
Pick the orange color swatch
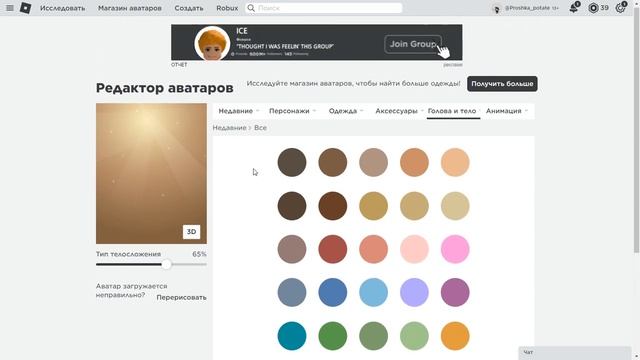click(455, 336)
